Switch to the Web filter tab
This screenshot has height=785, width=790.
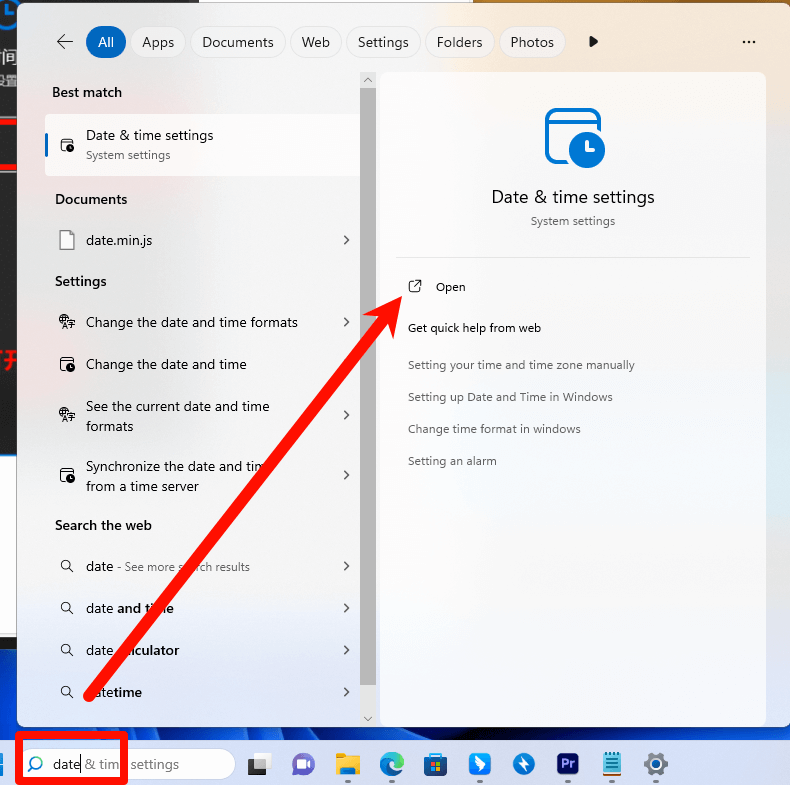tap(316, 42)
